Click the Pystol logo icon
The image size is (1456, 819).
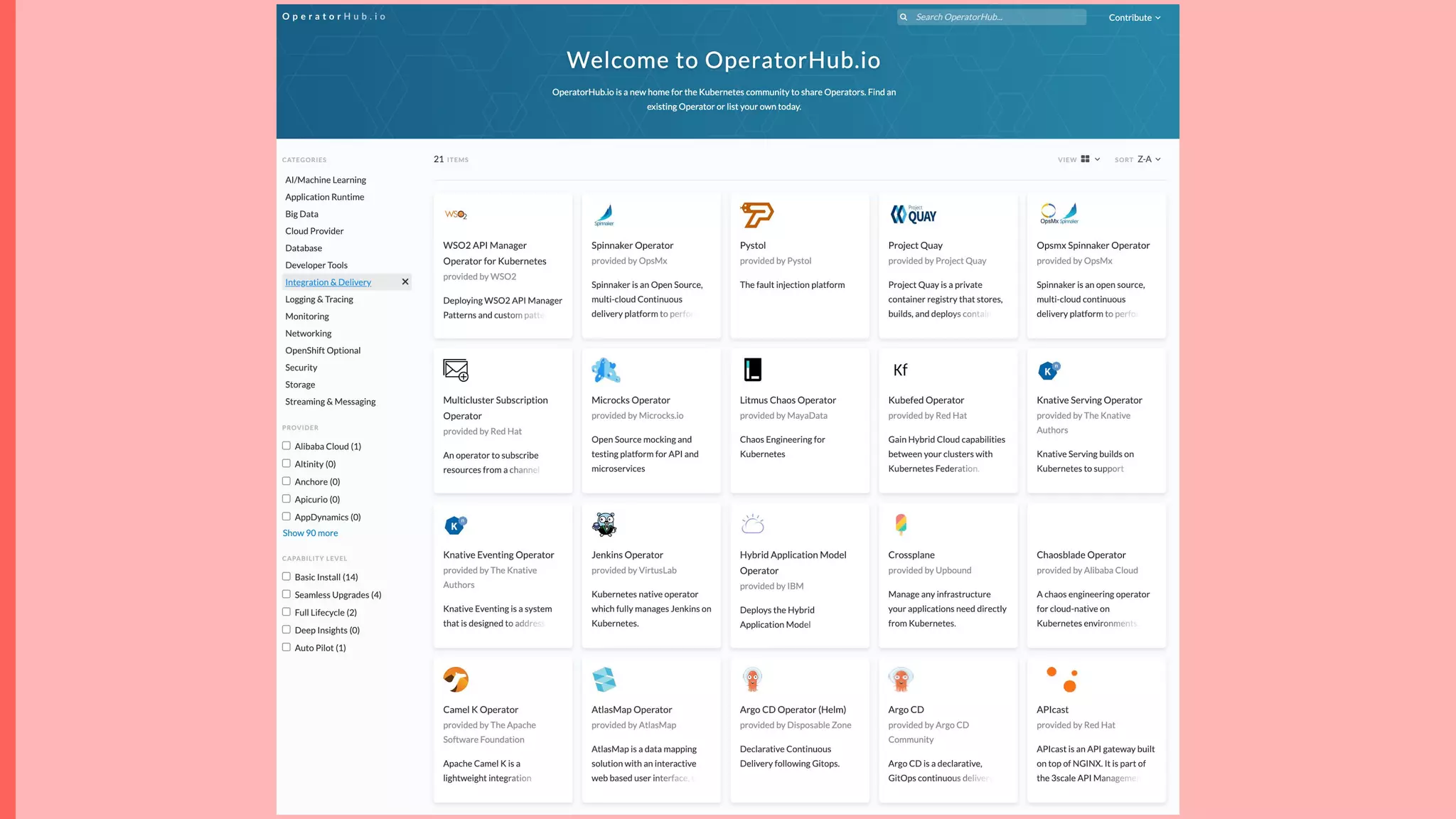coord(756,215)
